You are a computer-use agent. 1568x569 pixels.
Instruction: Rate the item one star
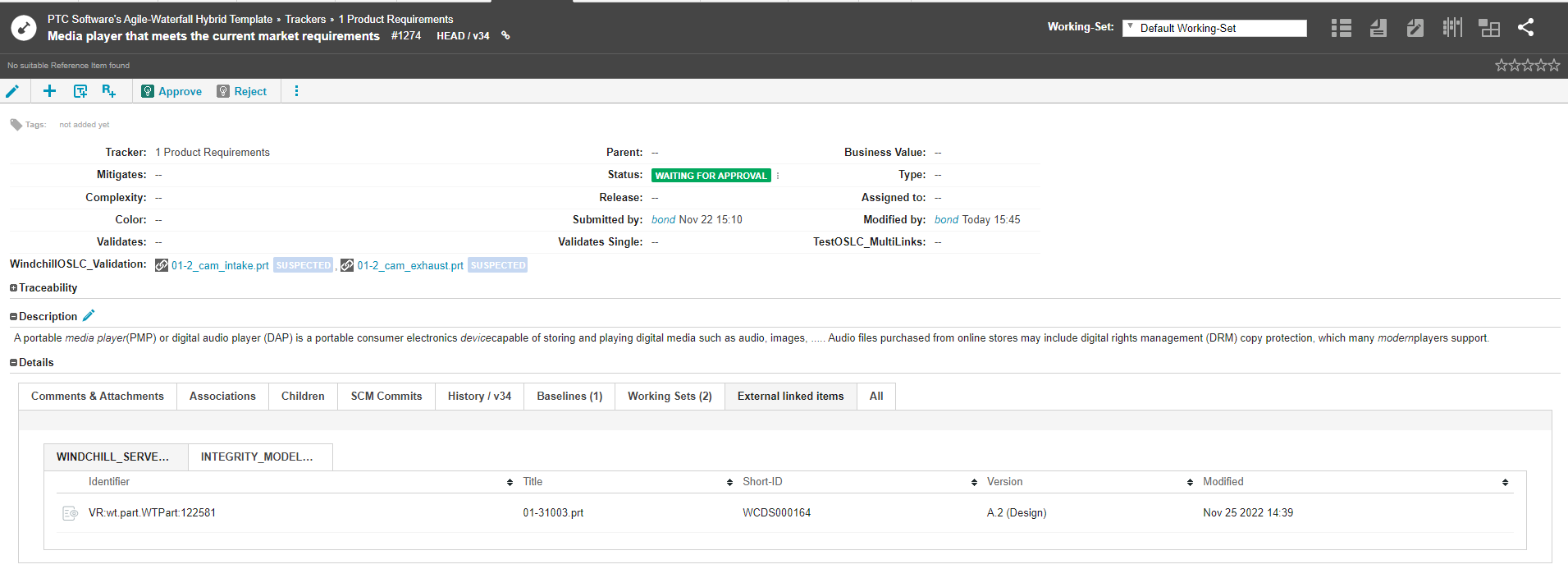(x=1502, y=65)
